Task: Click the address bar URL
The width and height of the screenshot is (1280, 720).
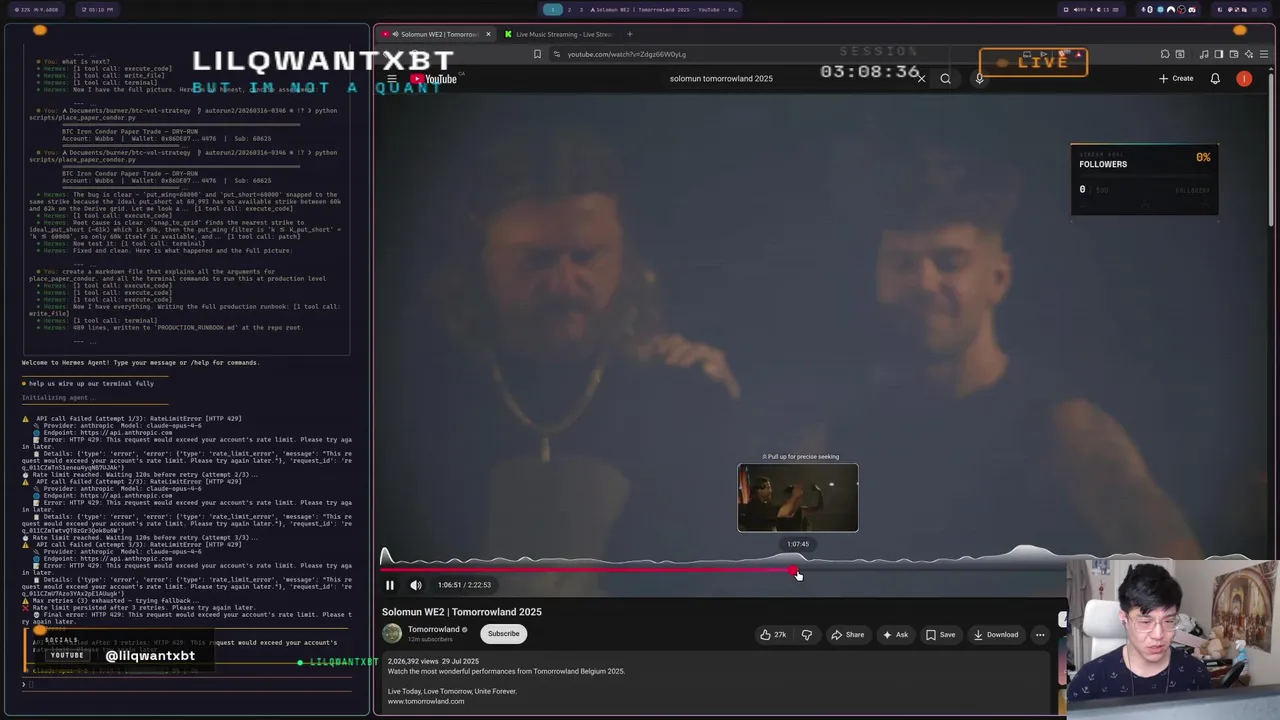Action: (627, 54)
